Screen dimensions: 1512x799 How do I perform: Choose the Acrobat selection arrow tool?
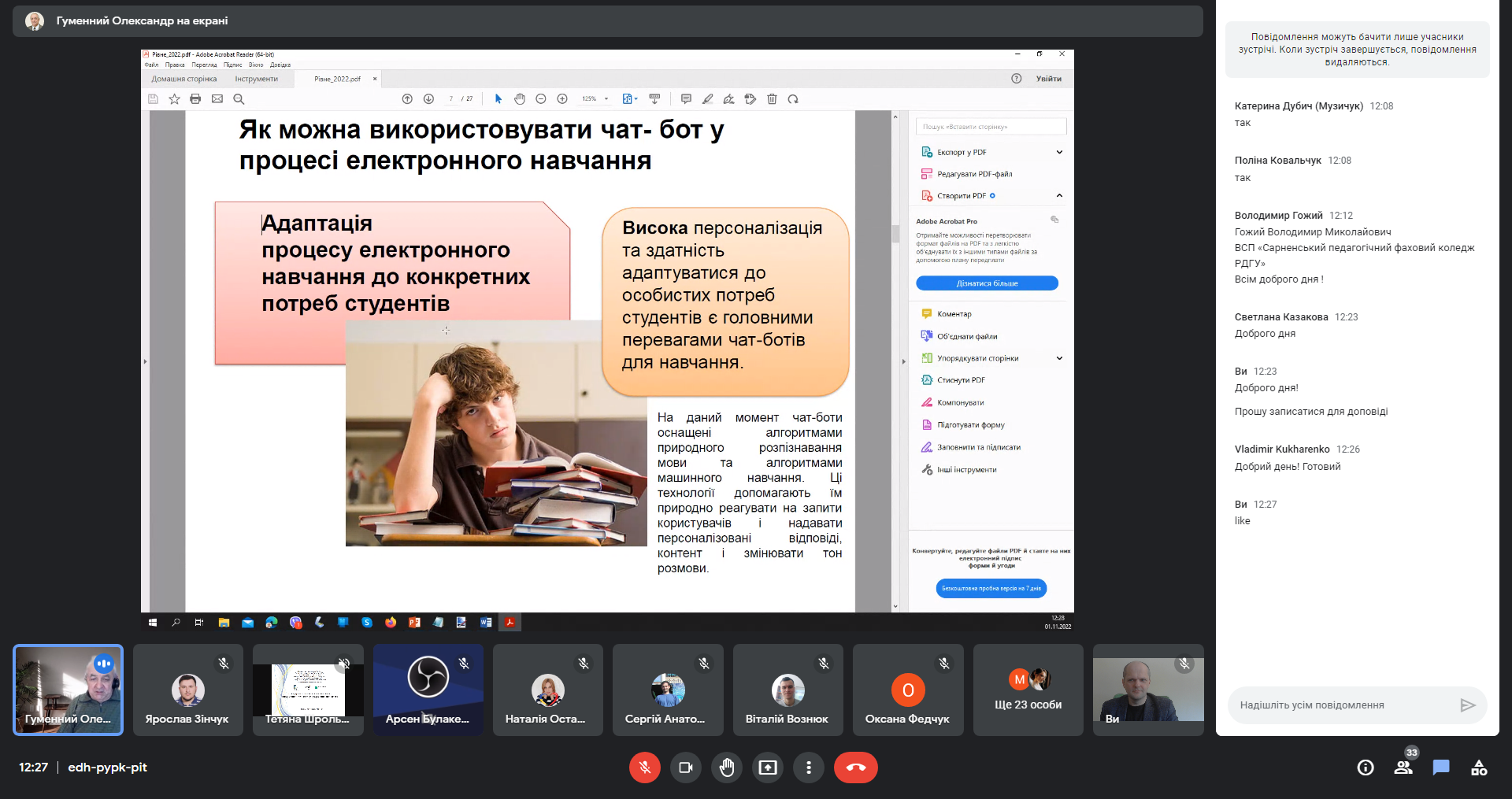pos(498,99)
